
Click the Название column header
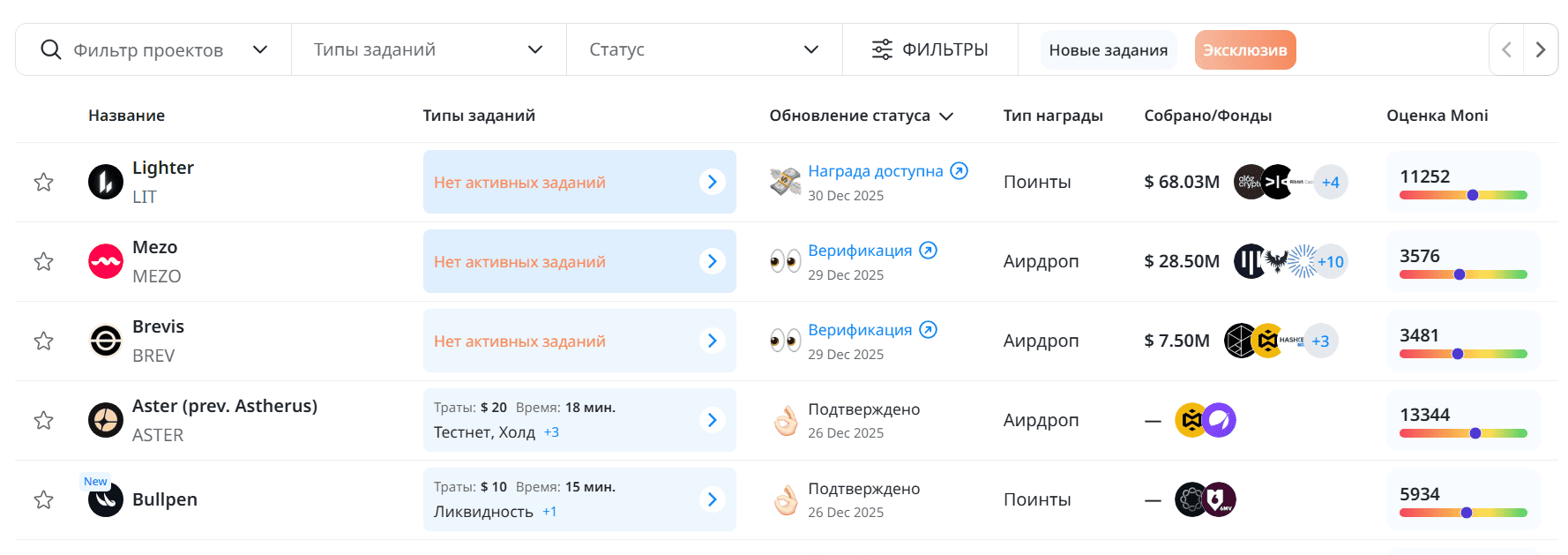(126, 116)
